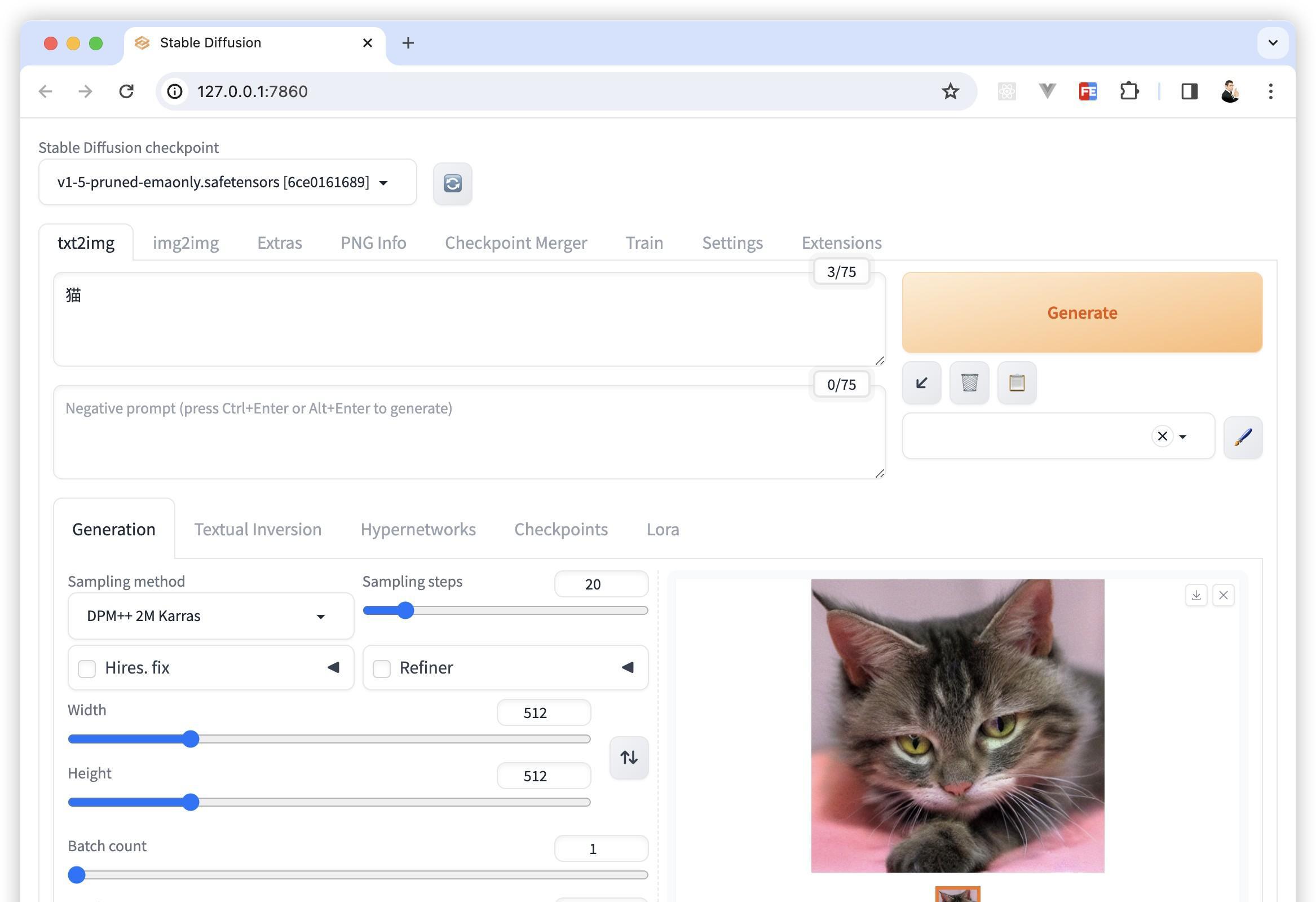Expand the Refiner section arrow
Screen dimensions: 1316x902
pyautogui.click(x=628, y=667)
